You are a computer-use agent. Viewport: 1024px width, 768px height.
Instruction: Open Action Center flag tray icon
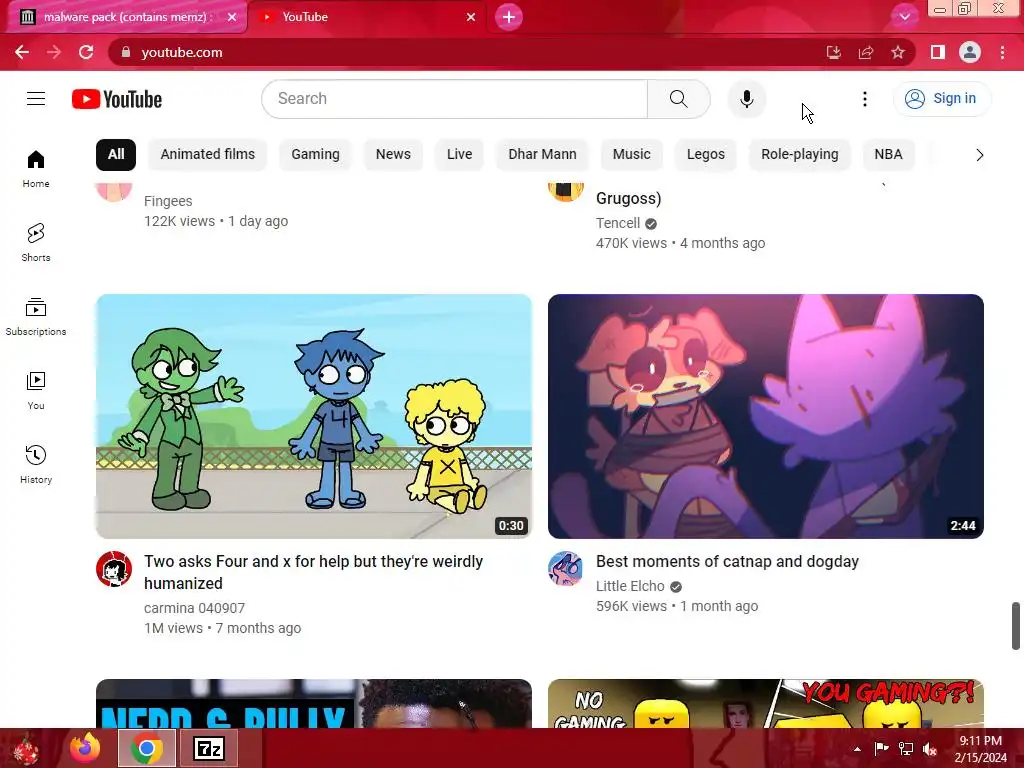pos(881,749)
